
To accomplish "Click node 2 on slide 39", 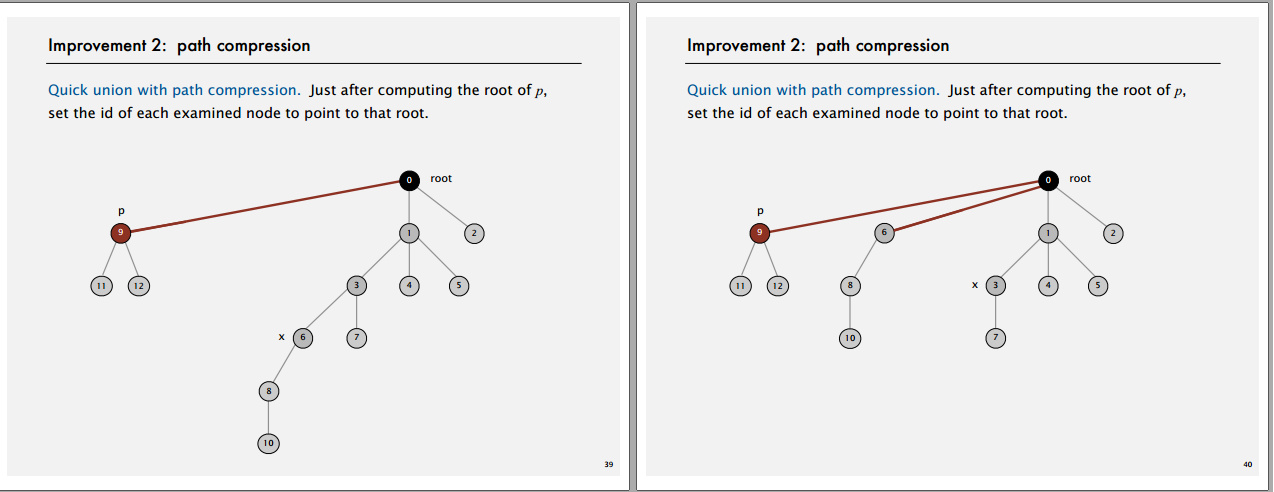I will pyautogui.click(x=474, y=233).
